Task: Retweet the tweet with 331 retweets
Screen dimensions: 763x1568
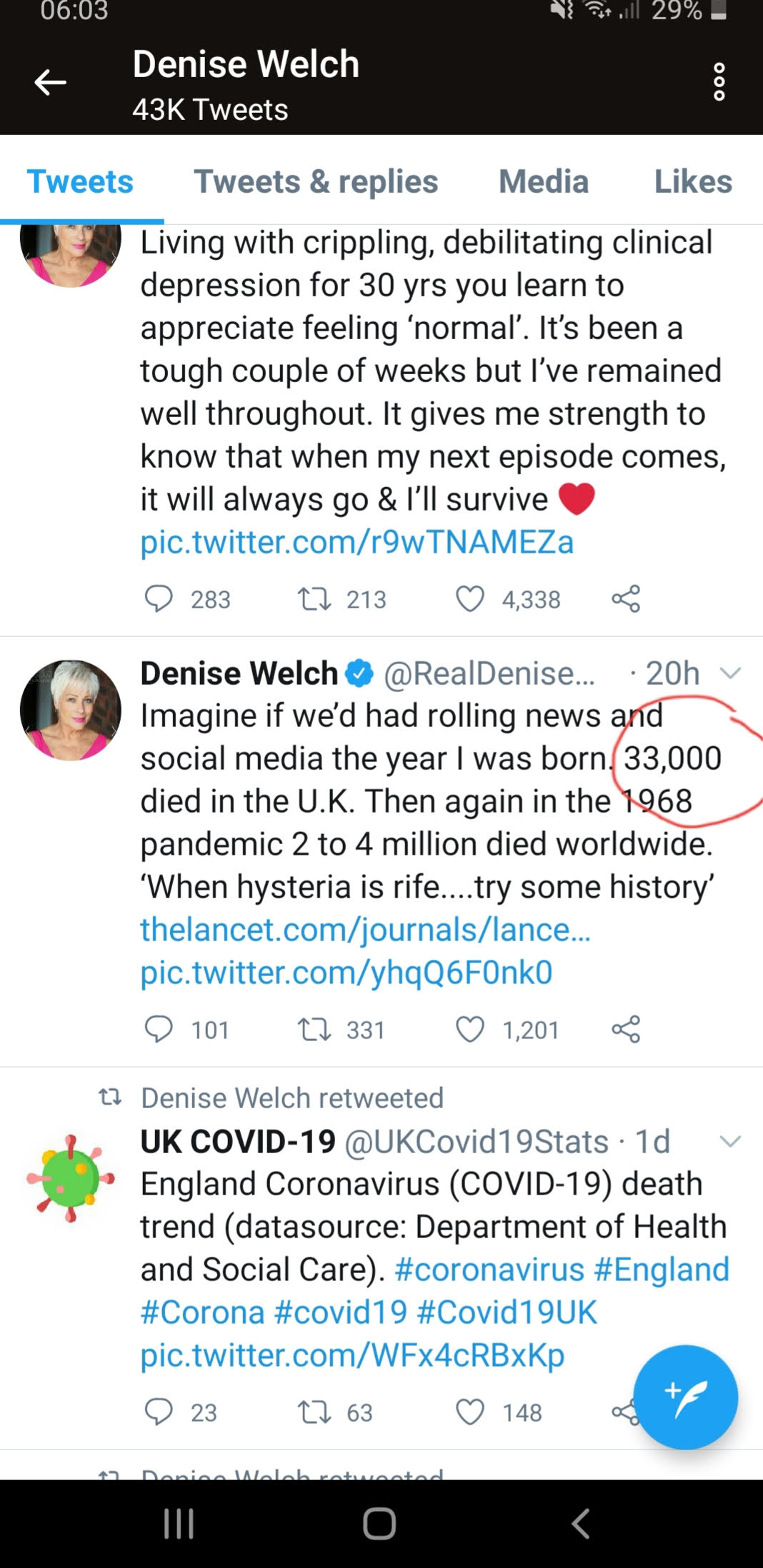Action: [314, 1029]
